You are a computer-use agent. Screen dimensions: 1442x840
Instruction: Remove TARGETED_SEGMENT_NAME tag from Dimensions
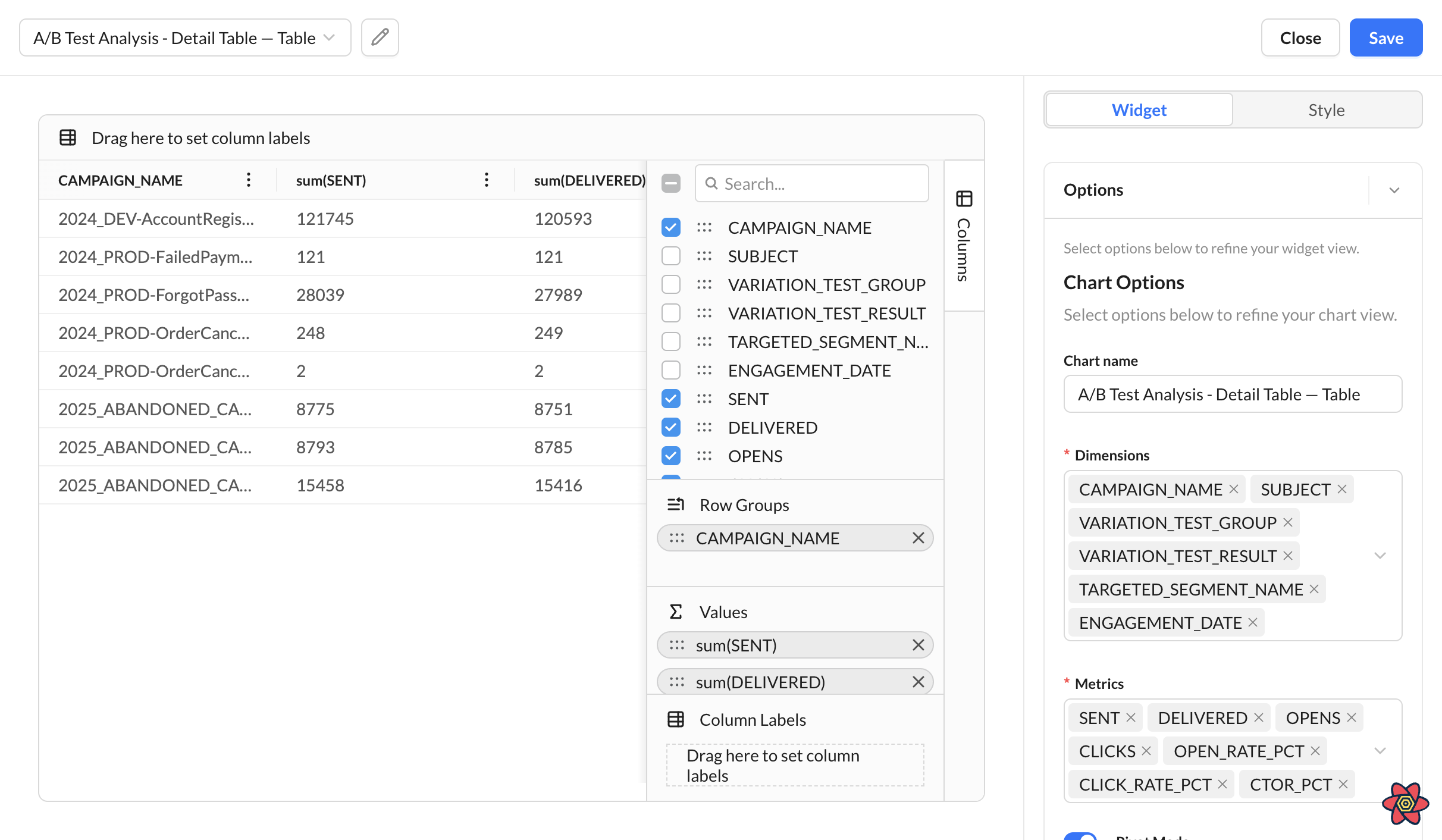coord(1314,589)
